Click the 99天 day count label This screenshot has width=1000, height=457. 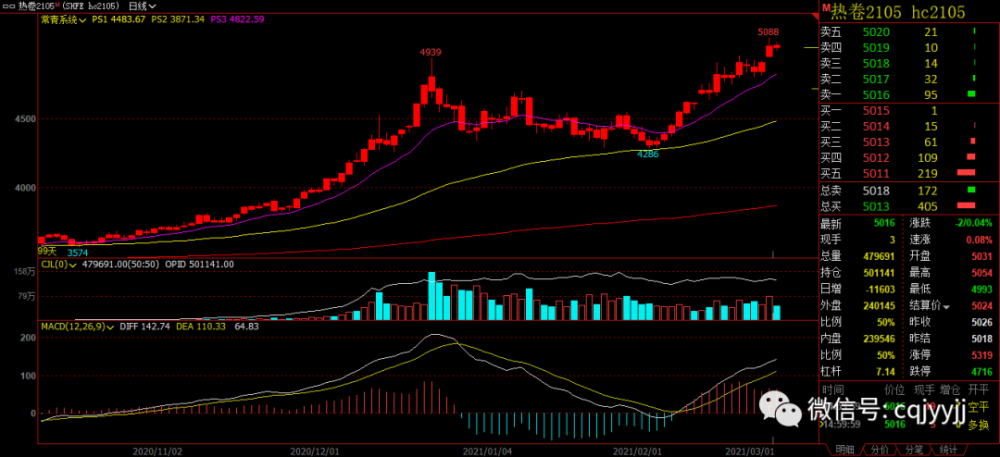click(x=47, y=252)
